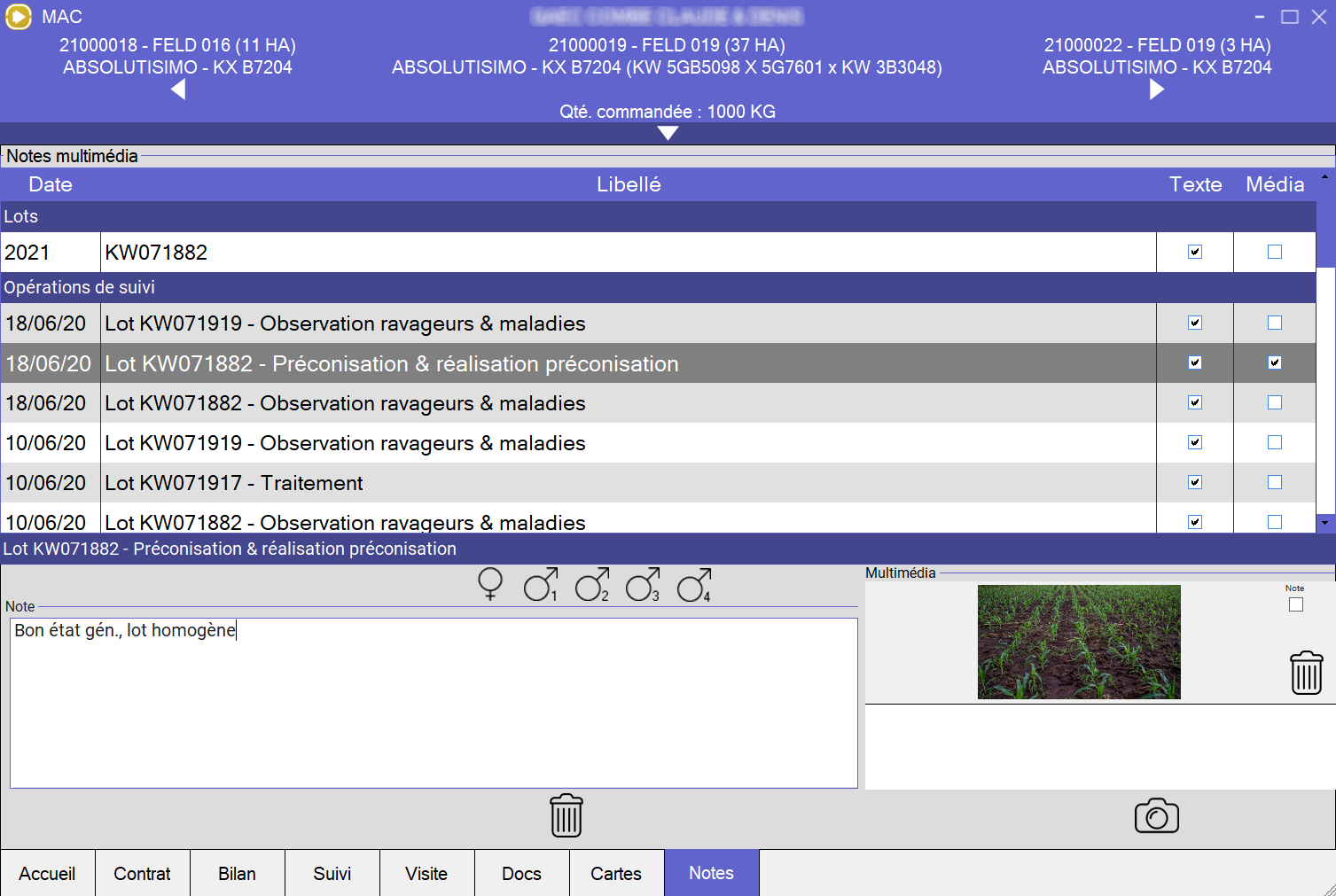Click the Date column header

pos(51,184)
